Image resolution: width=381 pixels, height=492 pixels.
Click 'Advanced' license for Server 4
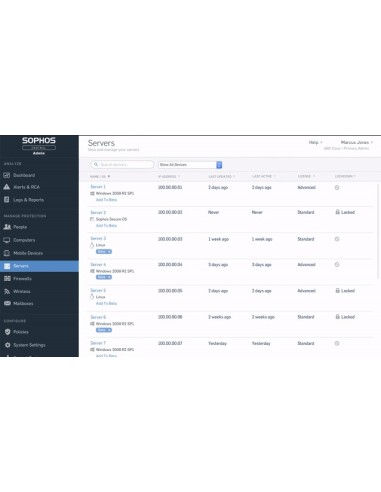pyautogui.click(x=306, y=265)
